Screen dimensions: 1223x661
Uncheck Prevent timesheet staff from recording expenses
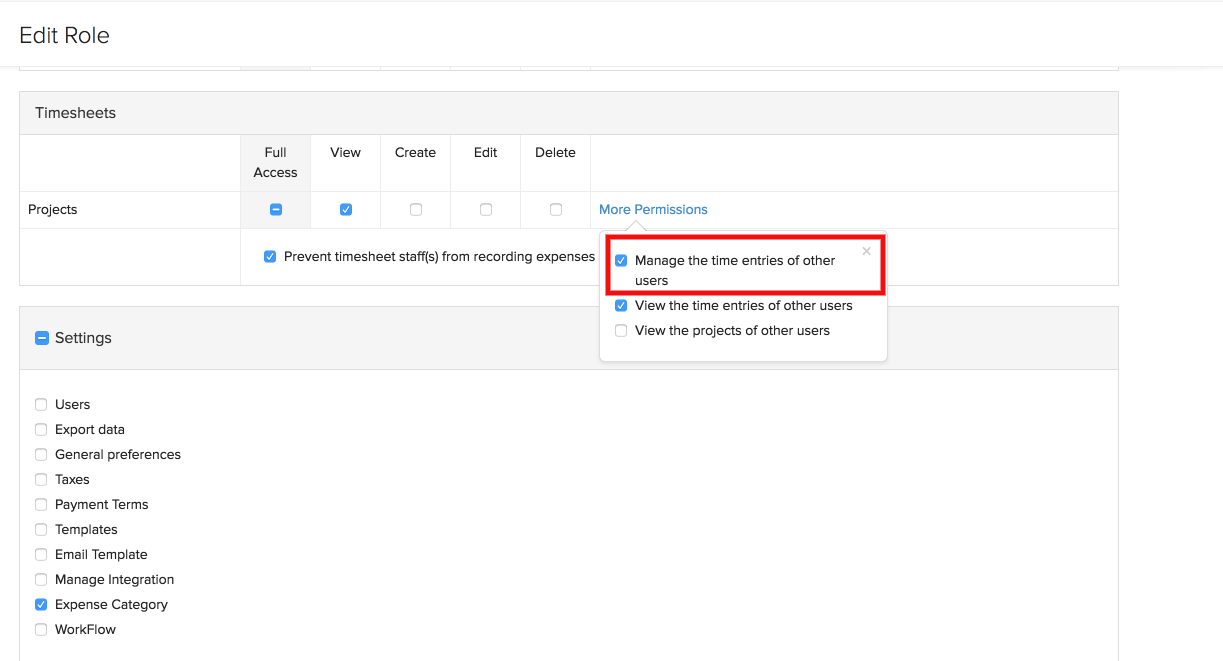pyautogui.click(x=270, y=257)
